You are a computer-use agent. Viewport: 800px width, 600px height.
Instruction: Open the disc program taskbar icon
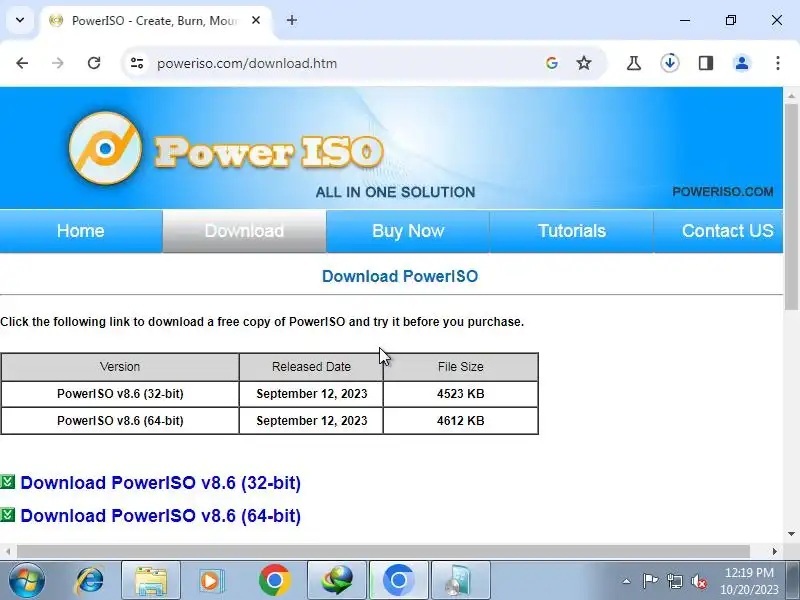click(x=461, y=581)
